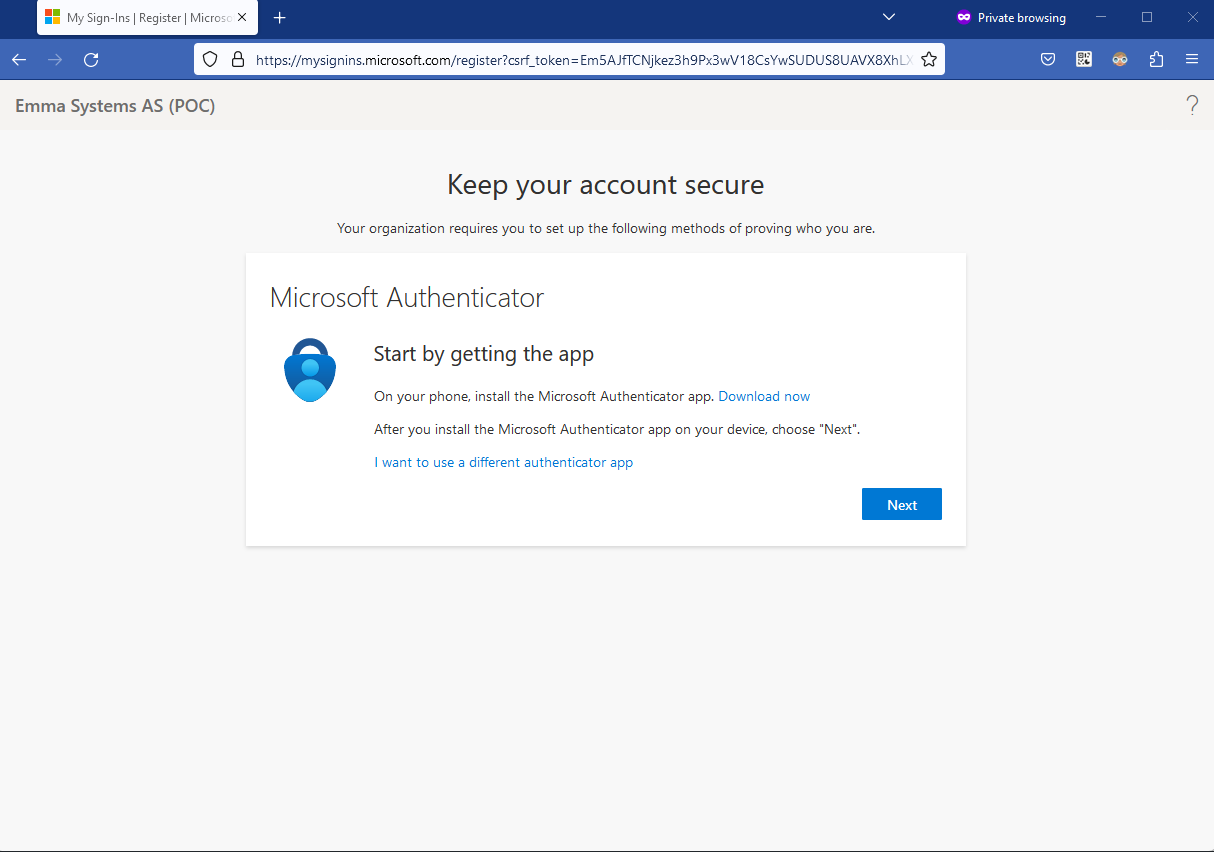Bookmark this page using the star
This screenshot has width=1214, height=852.
click(928, 59)
